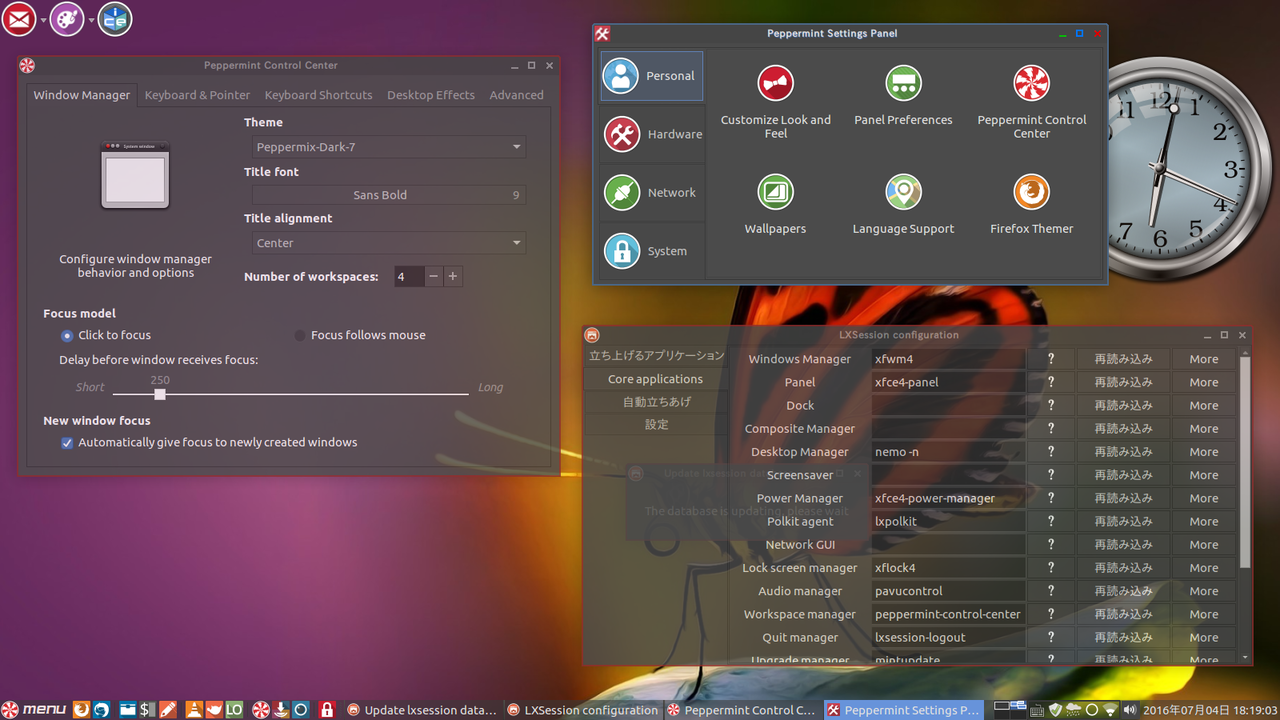Image resolution: width=1280 pixels, height=720 pixels.
Task: Click the ? help for Desktop Manager
Action: (1051, 452)
